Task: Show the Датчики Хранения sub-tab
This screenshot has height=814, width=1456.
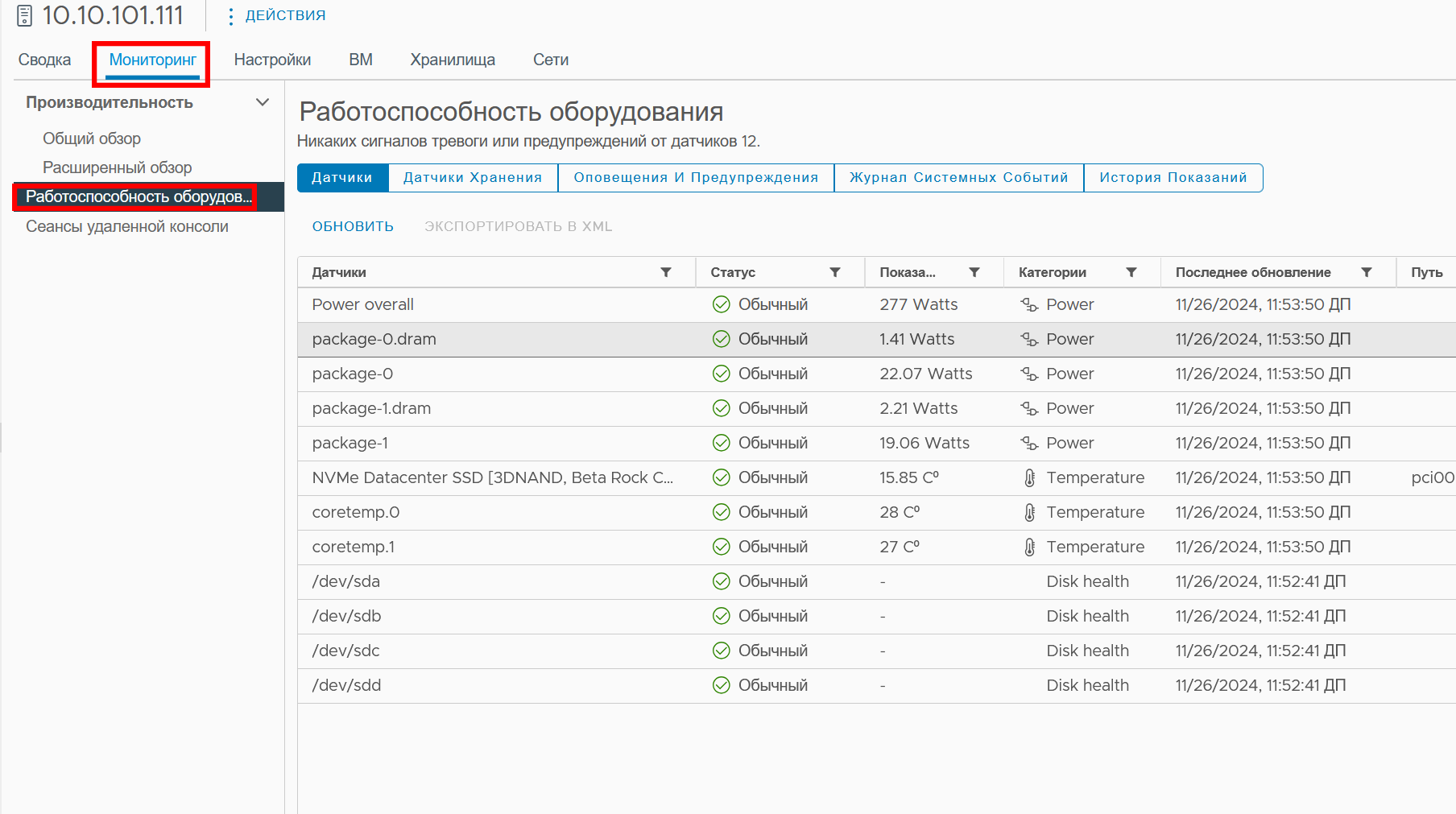Action: (x=473, y=178)
